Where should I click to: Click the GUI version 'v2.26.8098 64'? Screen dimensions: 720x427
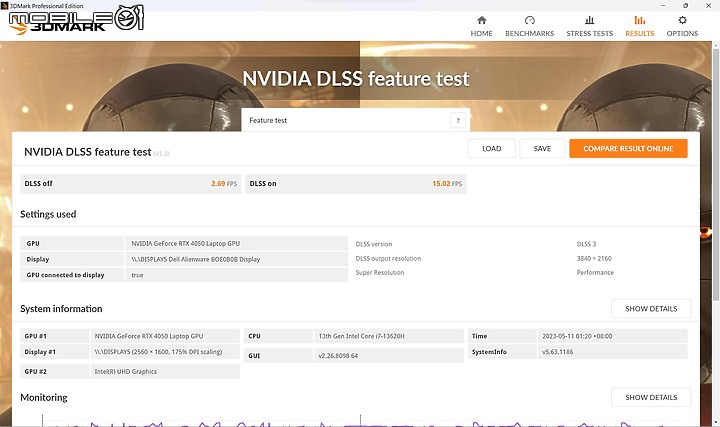(x=338, y=356)
